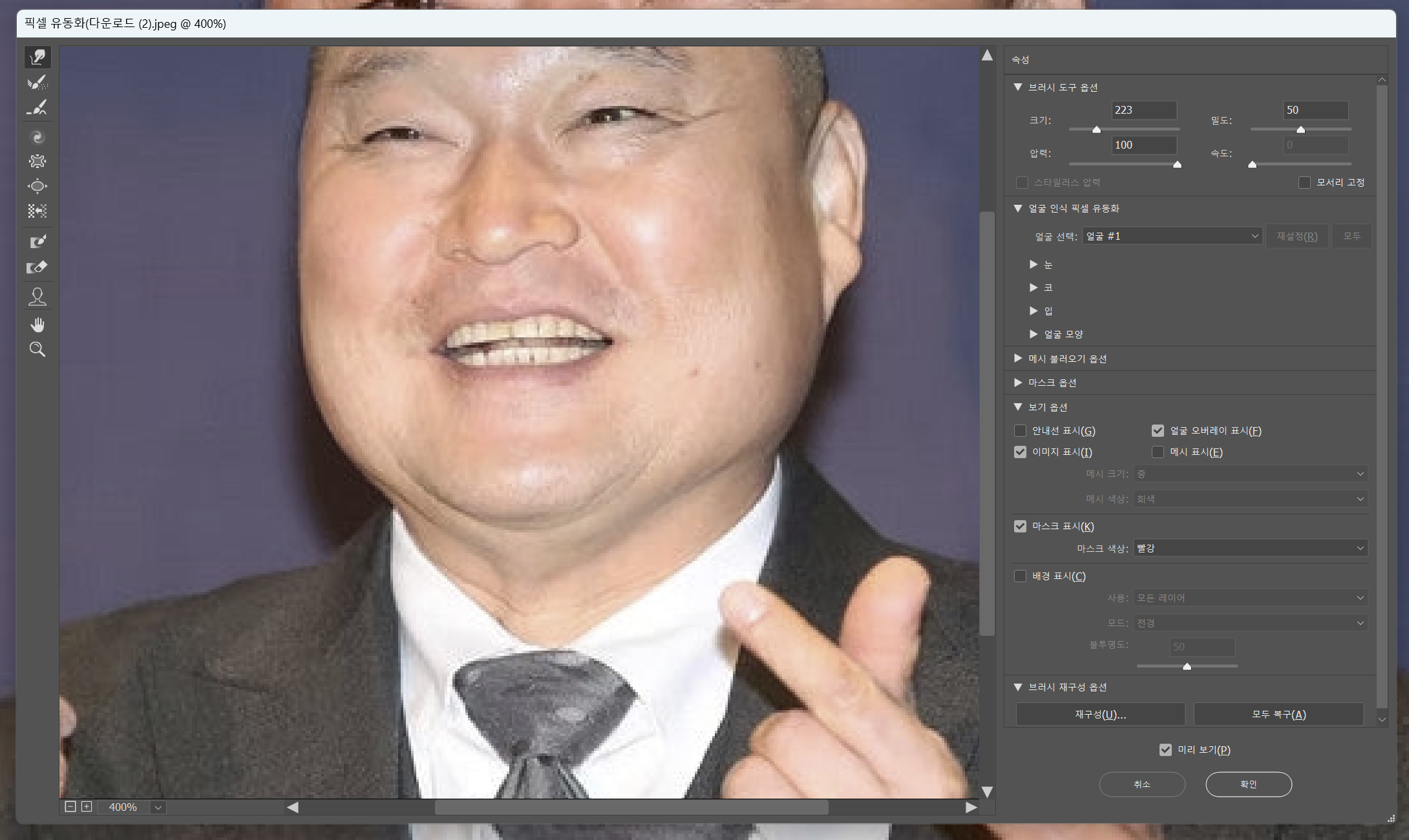Select the Twirl Clockwise tool
1409x840 pixels.
coord(37,137)
